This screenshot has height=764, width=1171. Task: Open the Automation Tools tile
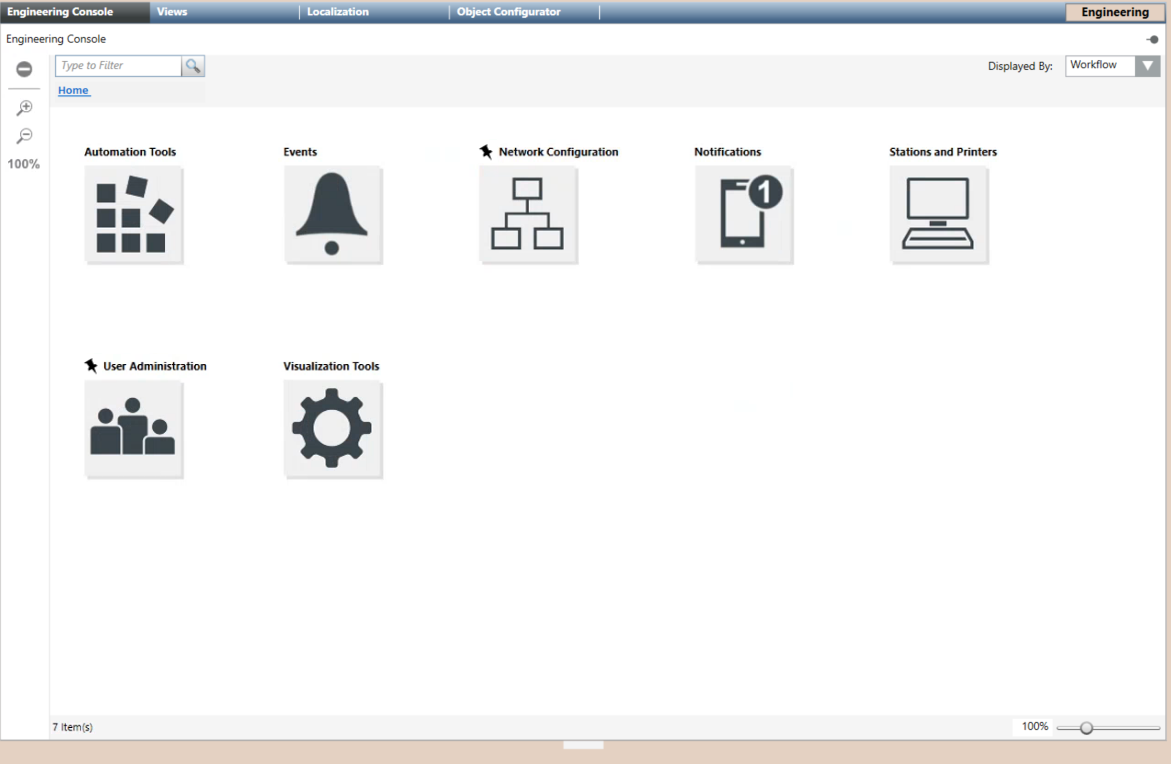tap(133, 213)
